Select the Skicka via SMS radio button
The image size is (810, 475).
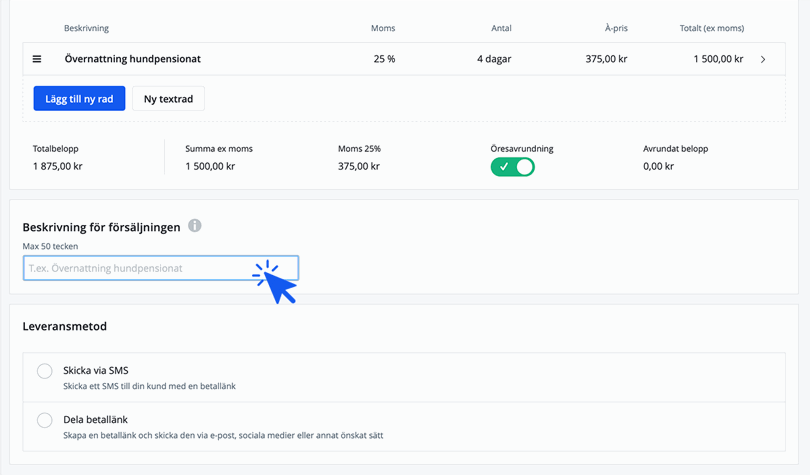(44, 371)
